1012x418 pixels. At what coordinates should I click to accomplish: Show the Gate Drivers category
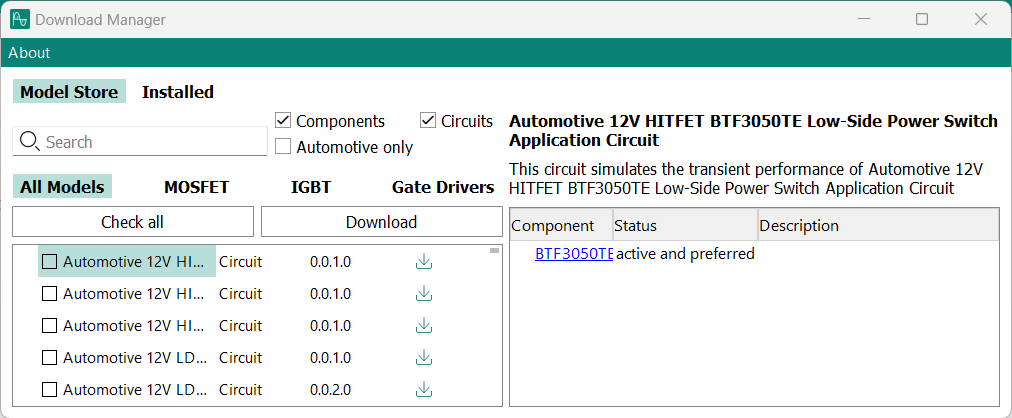click(443, 187)
